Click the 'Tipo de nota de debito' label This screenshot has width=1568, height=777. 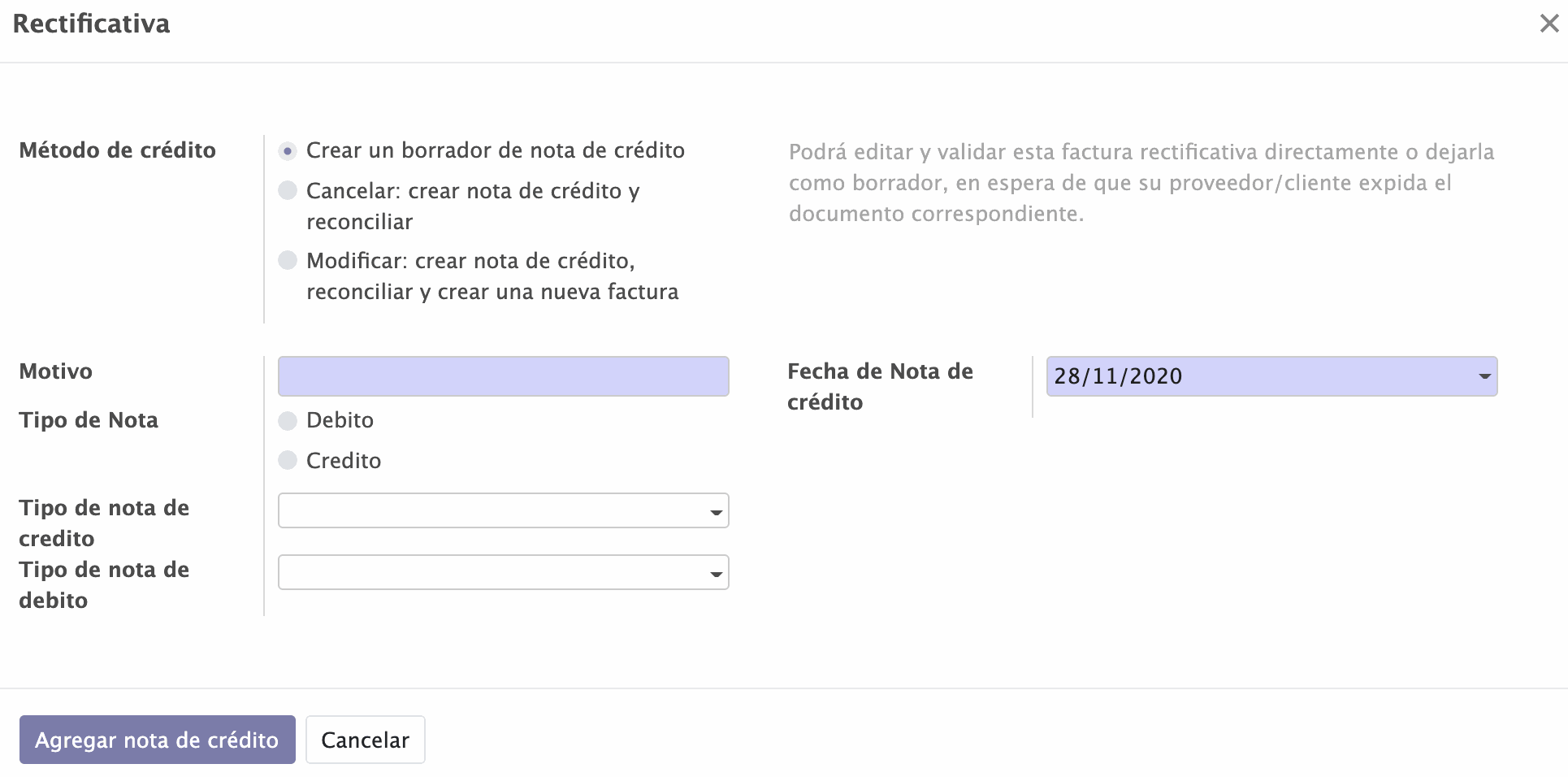(103, 584)
